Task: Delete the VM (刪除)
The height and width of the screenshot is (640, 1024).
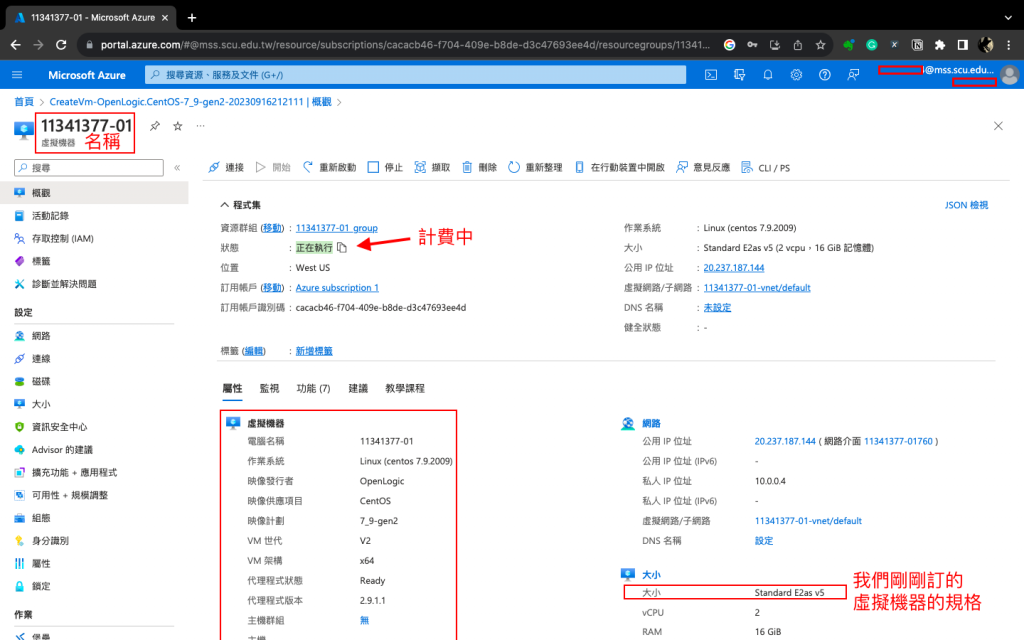Action: click(479, 168)
